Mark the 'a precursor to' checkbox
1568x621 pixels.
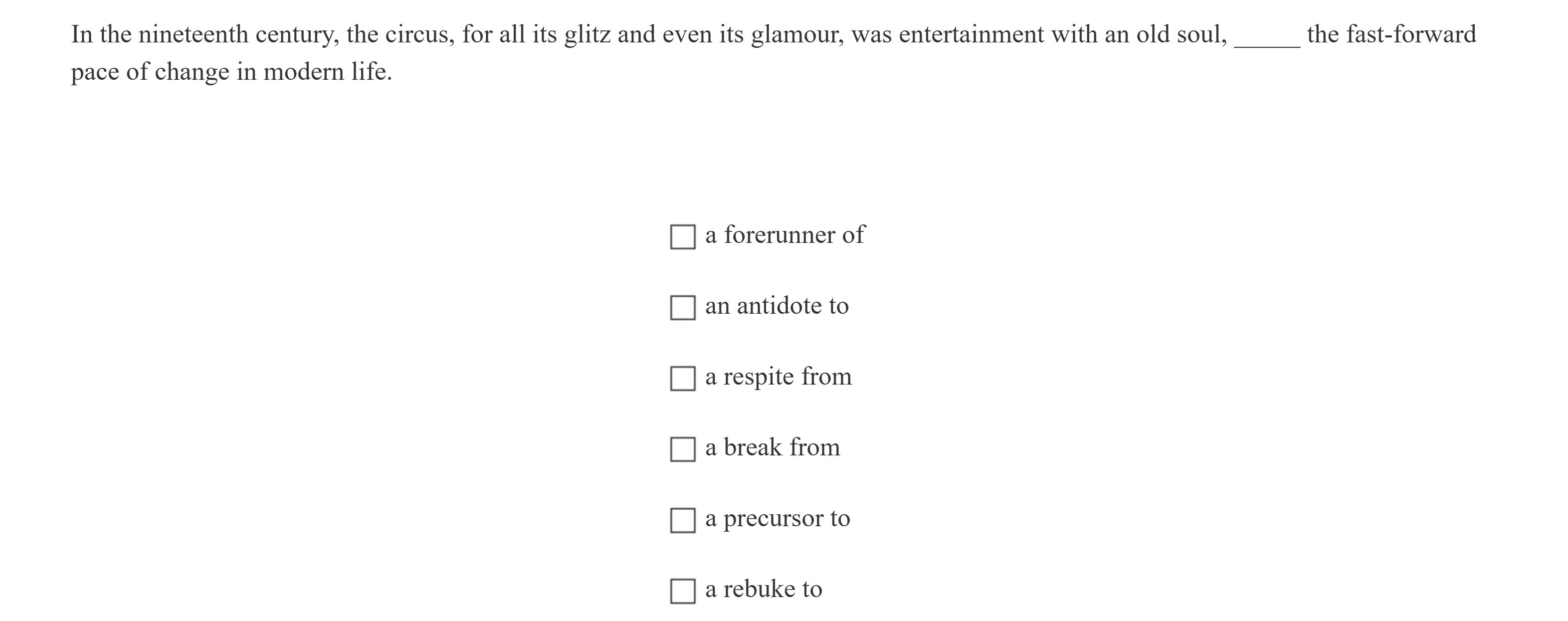click(682, 521)
